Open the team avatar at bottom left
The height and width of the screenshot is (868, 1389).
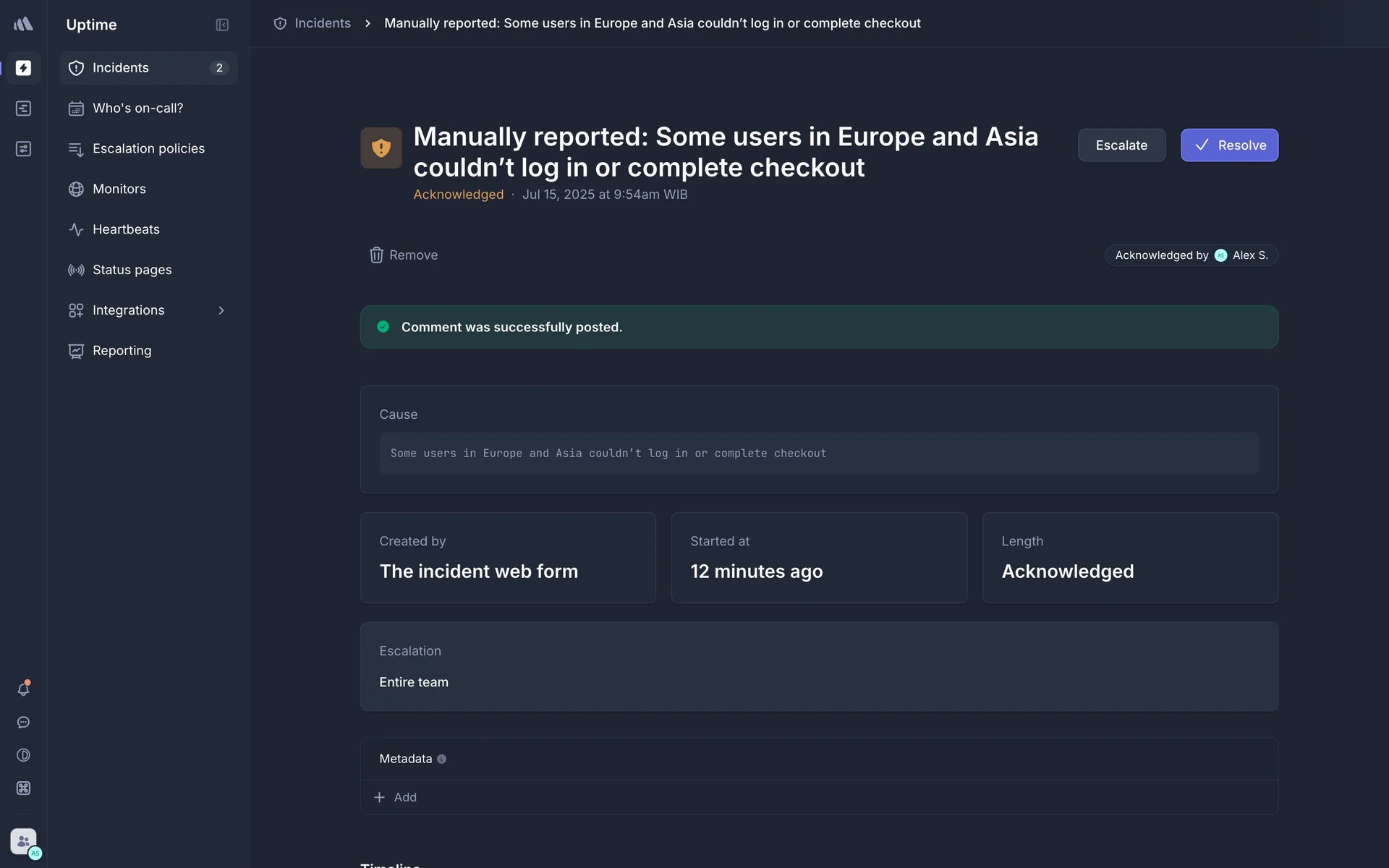23,841
